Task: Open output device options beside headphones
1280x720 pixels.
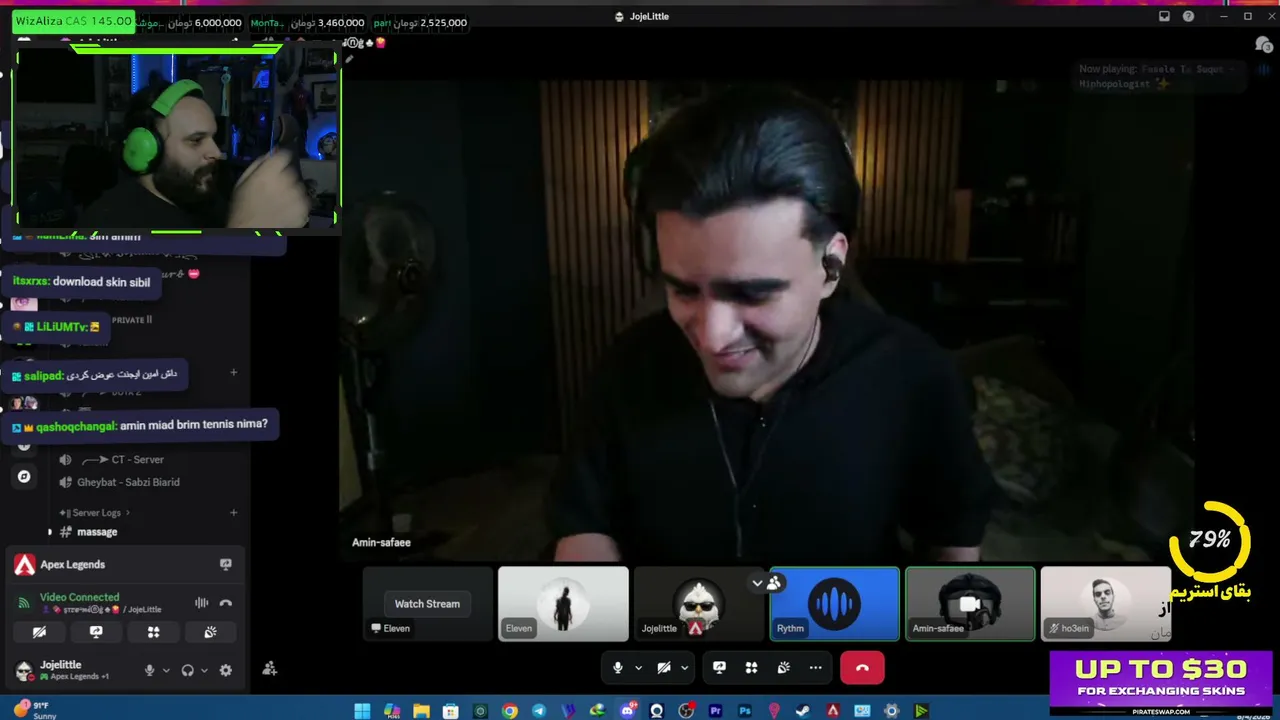Action: point(203,670)
